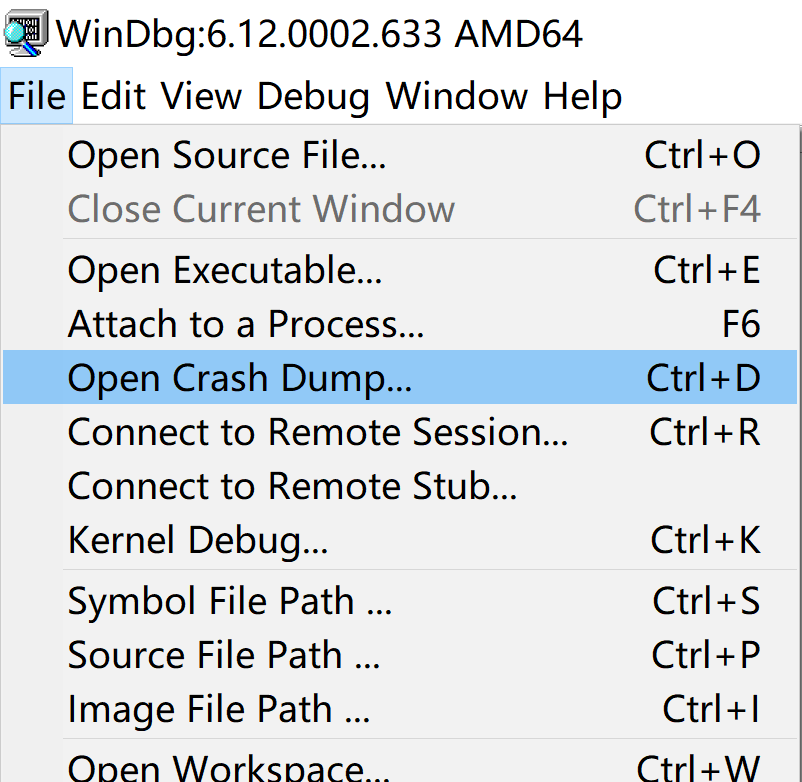Screen dimensions: 802x782
Task: Open the Window menu
Action: 457,97
